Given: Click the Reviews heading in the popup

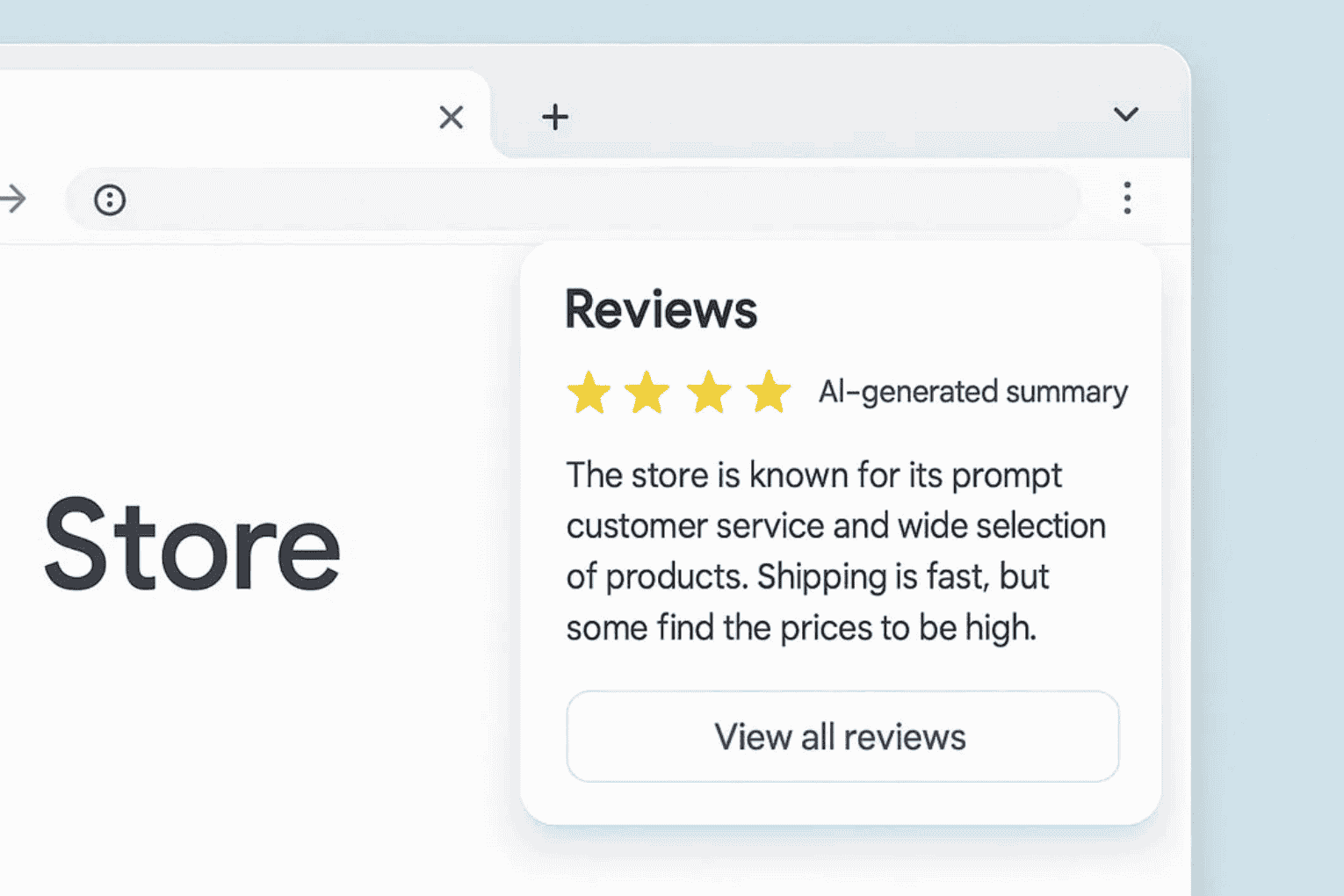Looking at the screenshot, I should (x=661, y=309).
